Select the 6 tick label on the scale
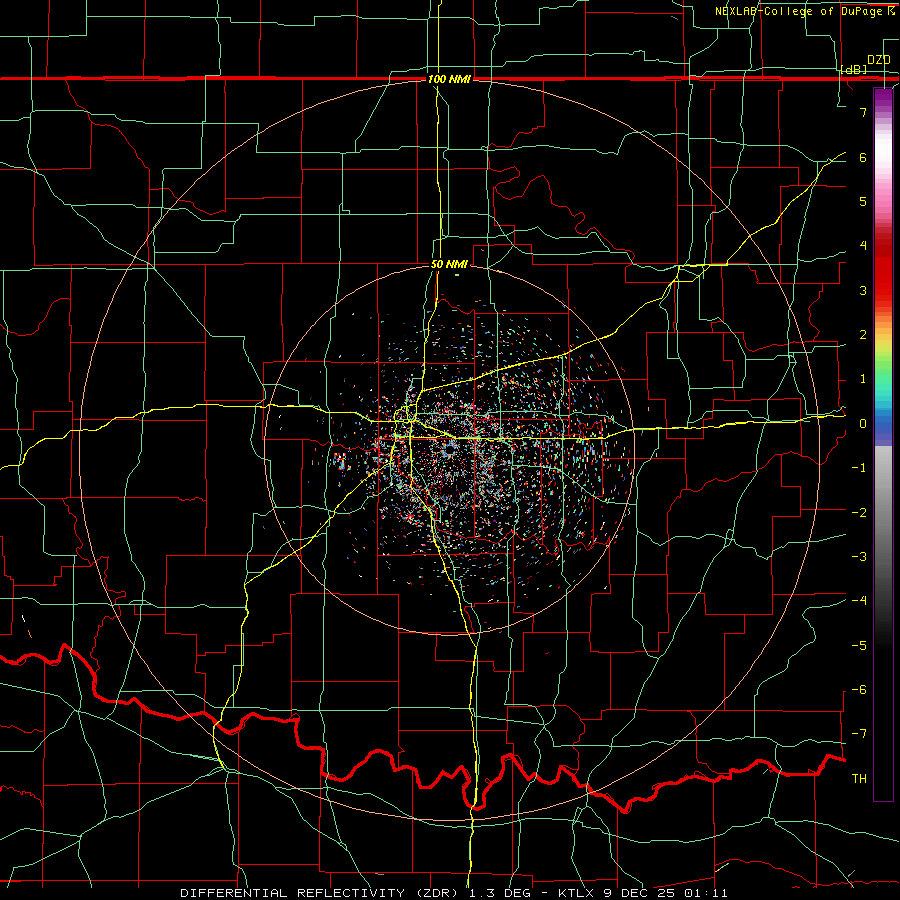The image size is (900, 900). point(863,157)
